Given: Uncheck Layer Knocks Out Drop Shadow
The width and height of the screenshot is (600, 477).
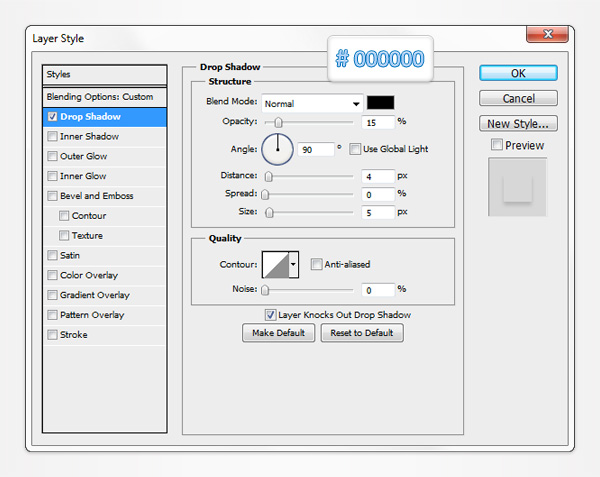Looking at the screenshot, I should coord(270,314).
